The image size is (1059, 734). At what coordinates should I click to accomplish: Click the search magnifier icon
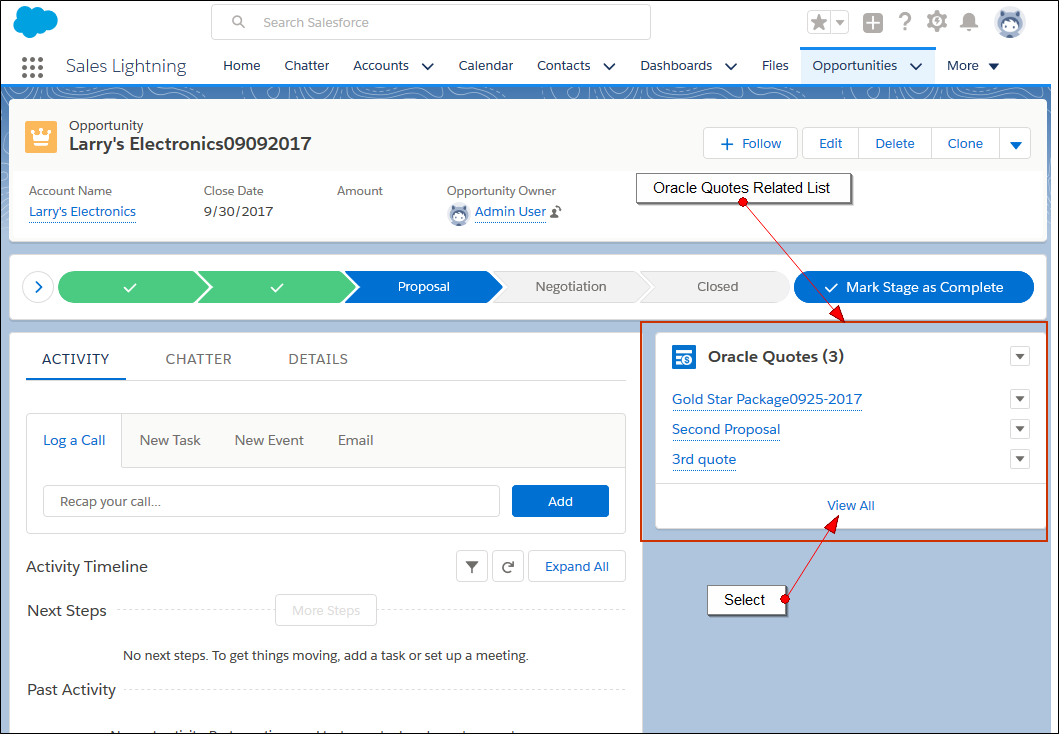238,22
